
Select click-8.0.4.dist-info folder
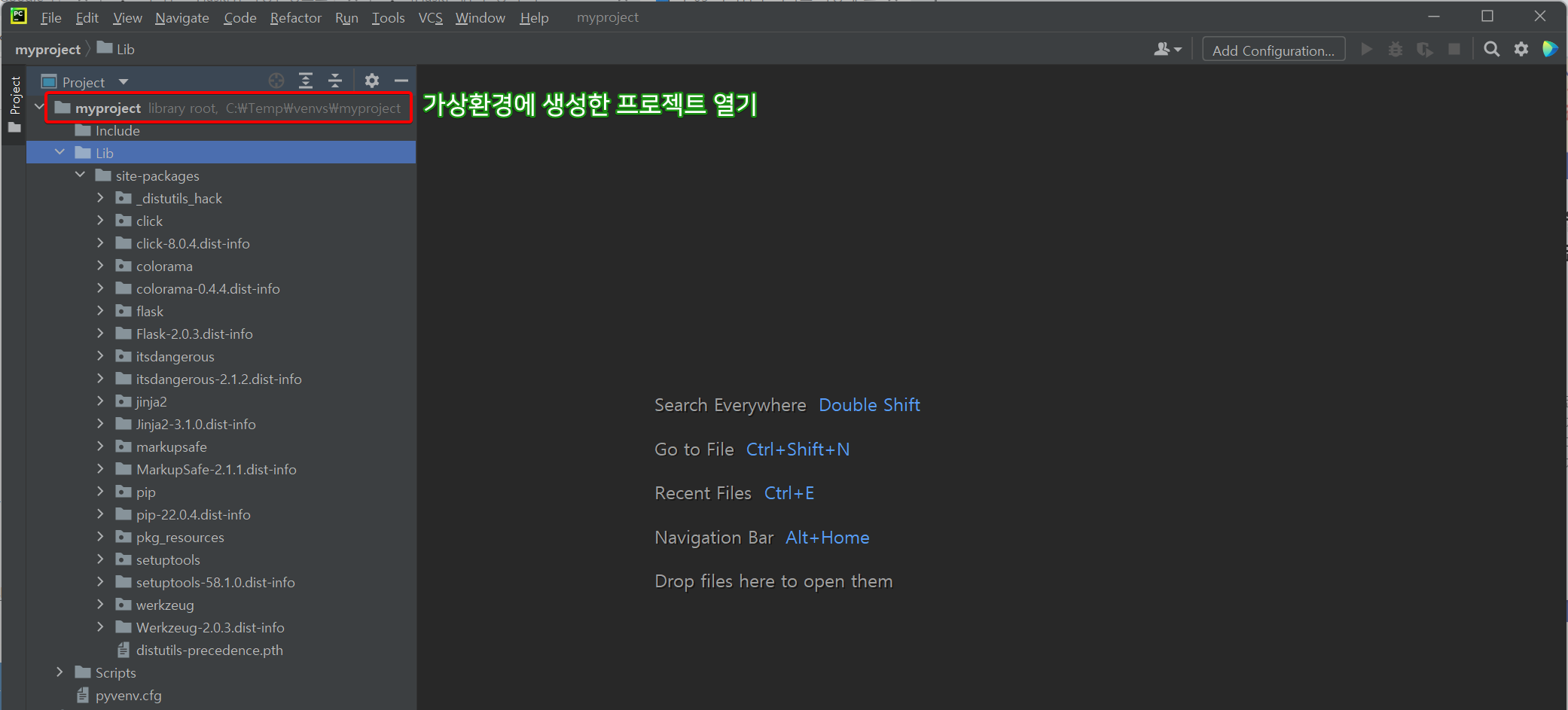tap(193, 243)
